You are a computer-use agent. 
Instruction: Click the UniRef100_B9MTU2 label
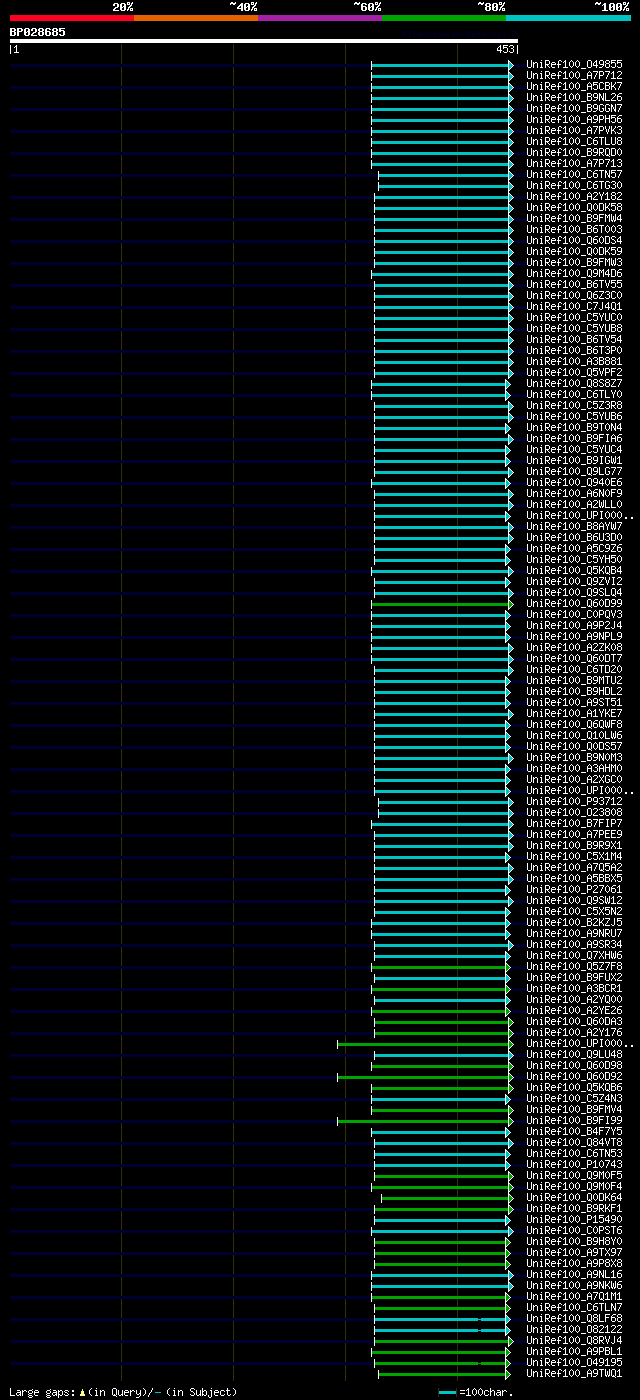574,680
